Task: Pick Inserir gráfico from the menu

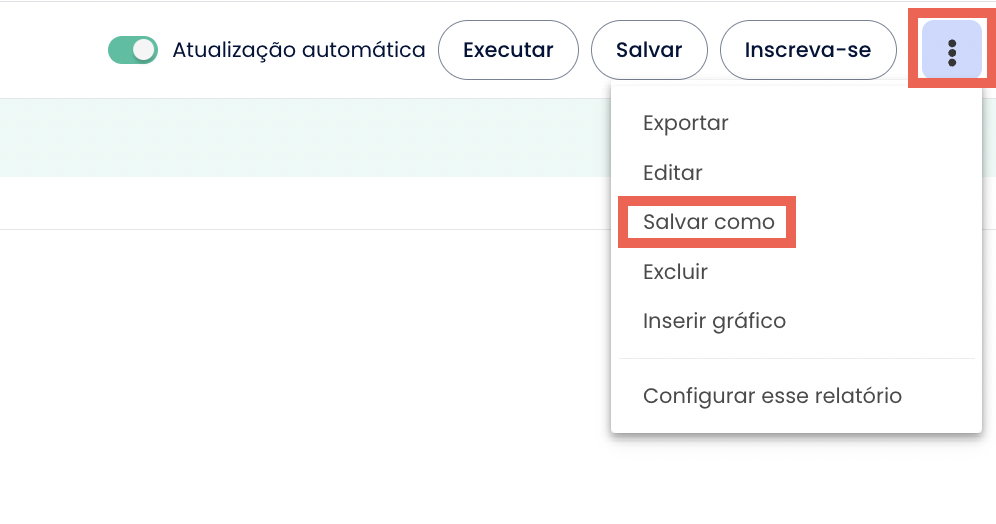Action: (x=714, y=321)
